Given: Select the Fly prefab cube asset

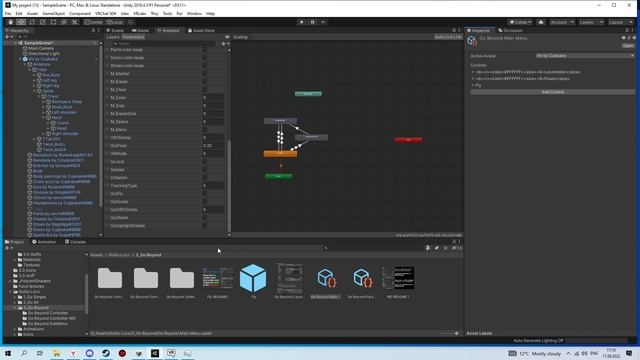Looking at the screenshot, I should pyautogui.click(x=253, y=278).
